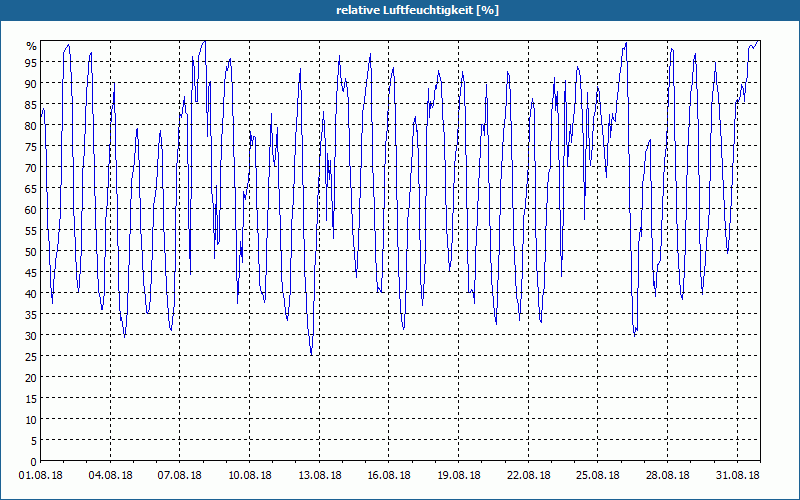Click the 10.08.18 date label
The height and width of the screenshot is (500, 800).
249,475
